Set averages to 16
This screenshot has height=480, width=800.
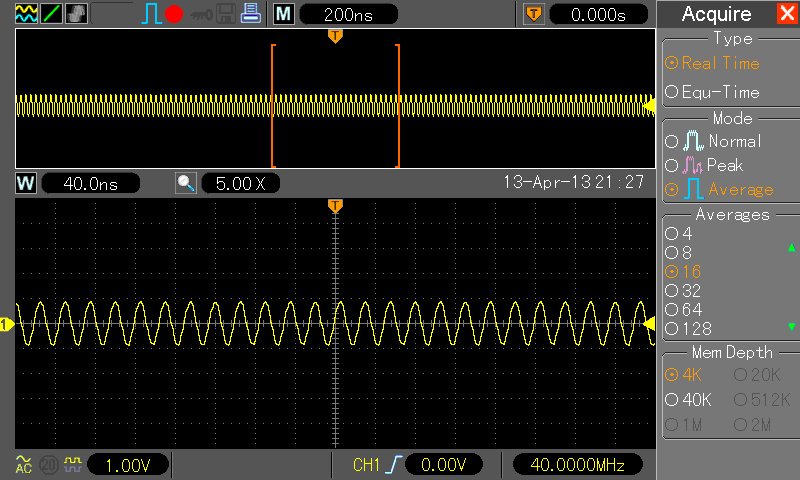coord(683,272)
